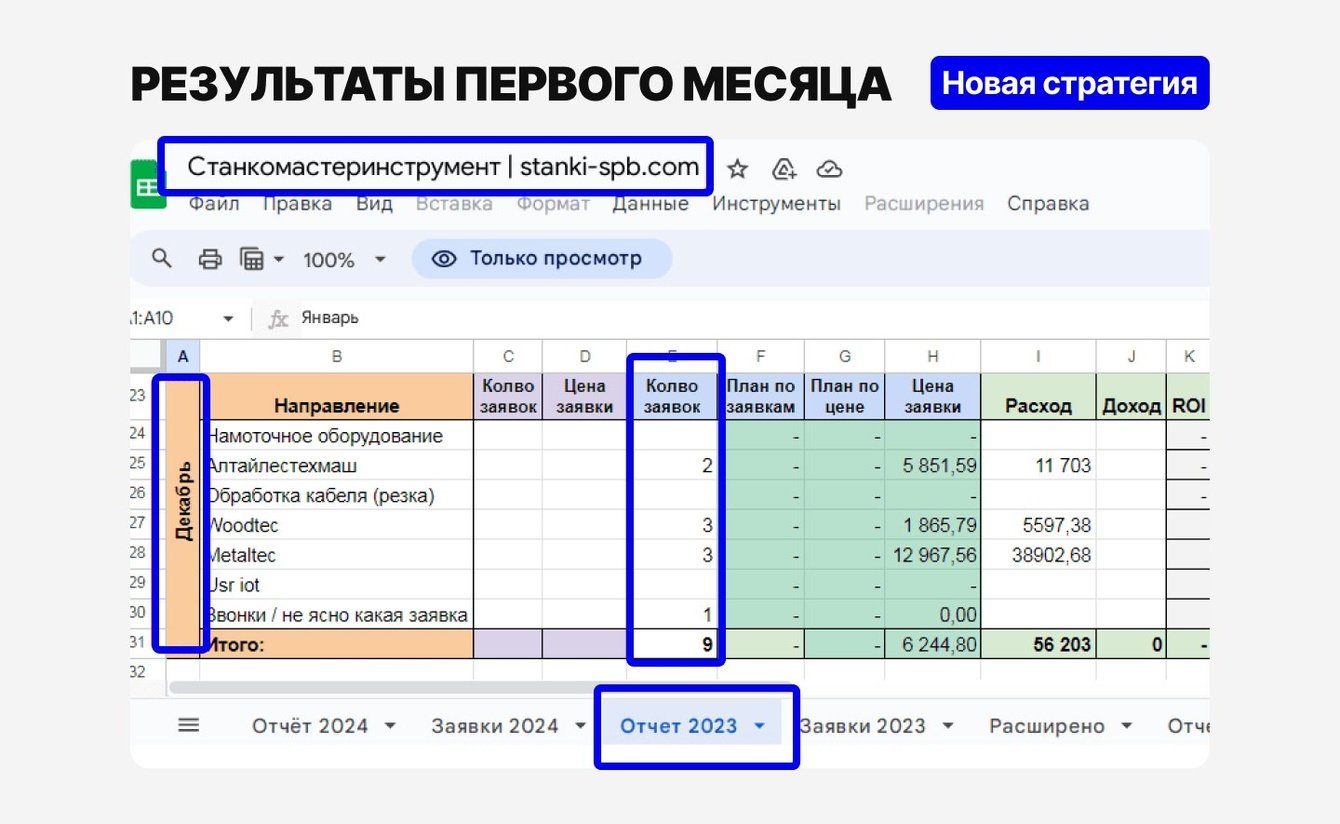Select column G header
This screenshot has width=1340, height=824.
click(x=845, y=355)
